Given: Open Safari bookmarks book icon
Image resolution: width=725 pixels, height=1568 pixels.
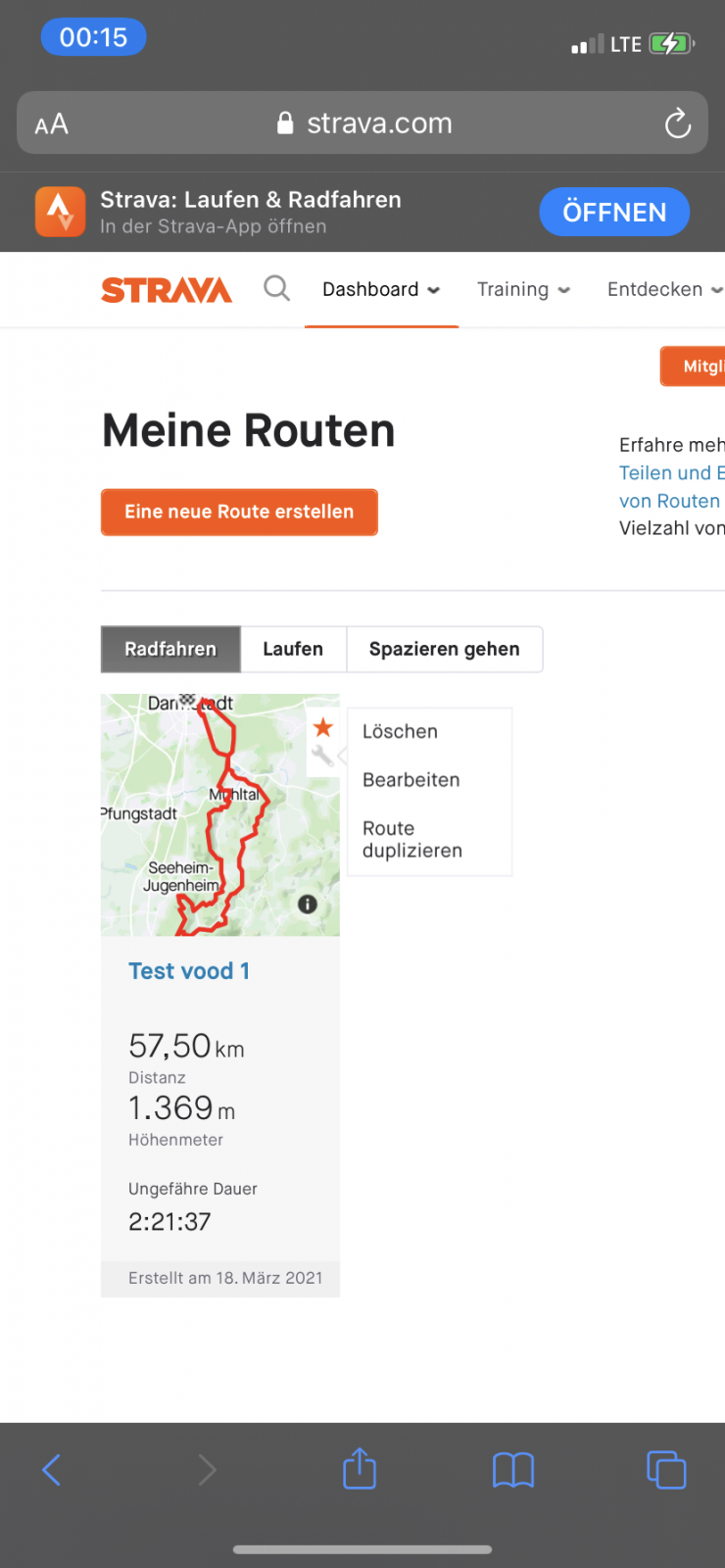Looking at the screenshot, I should coord(512,1470).
